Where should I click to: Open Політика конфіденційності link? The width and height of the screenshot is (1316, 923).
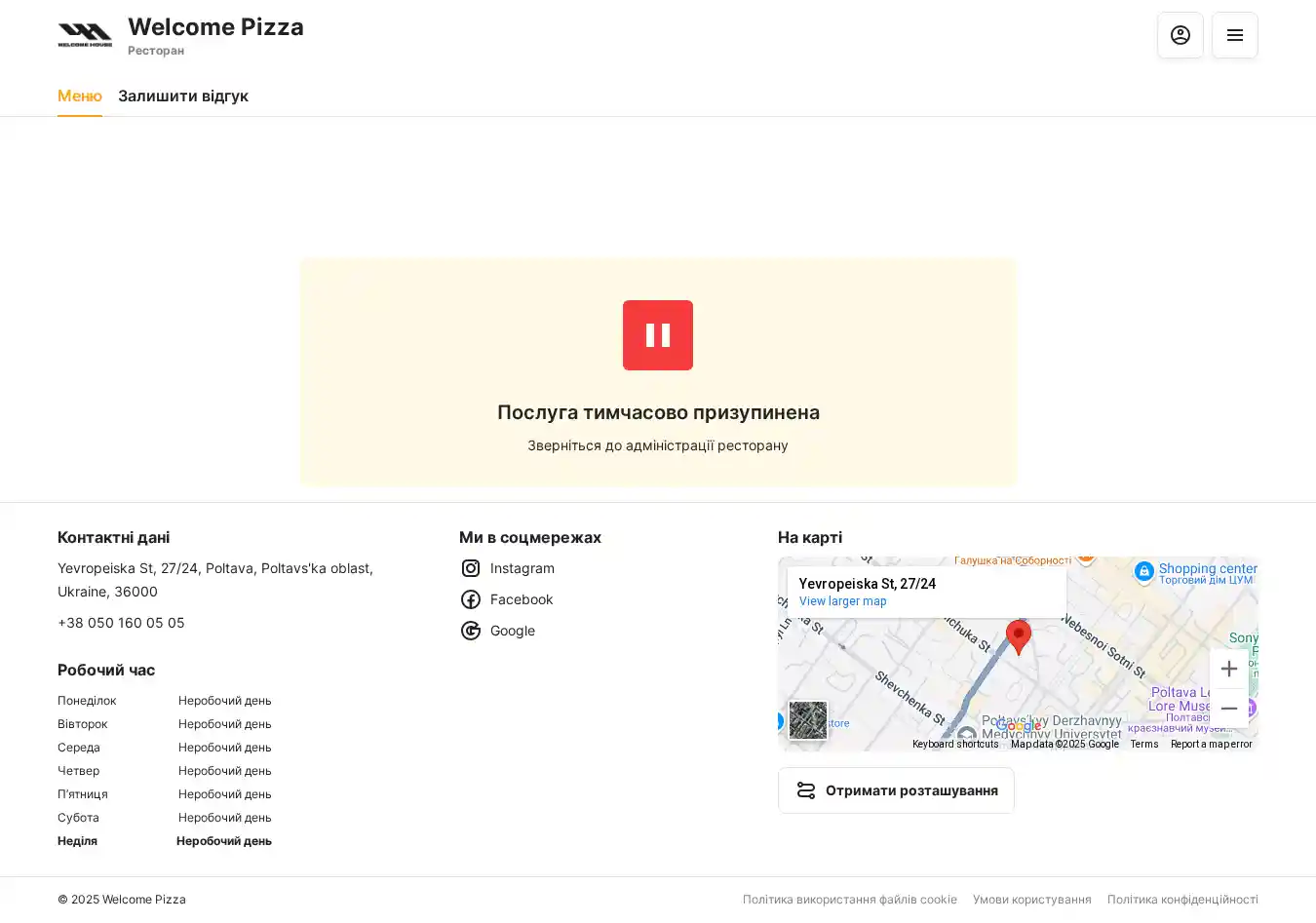coord(1182,900)
